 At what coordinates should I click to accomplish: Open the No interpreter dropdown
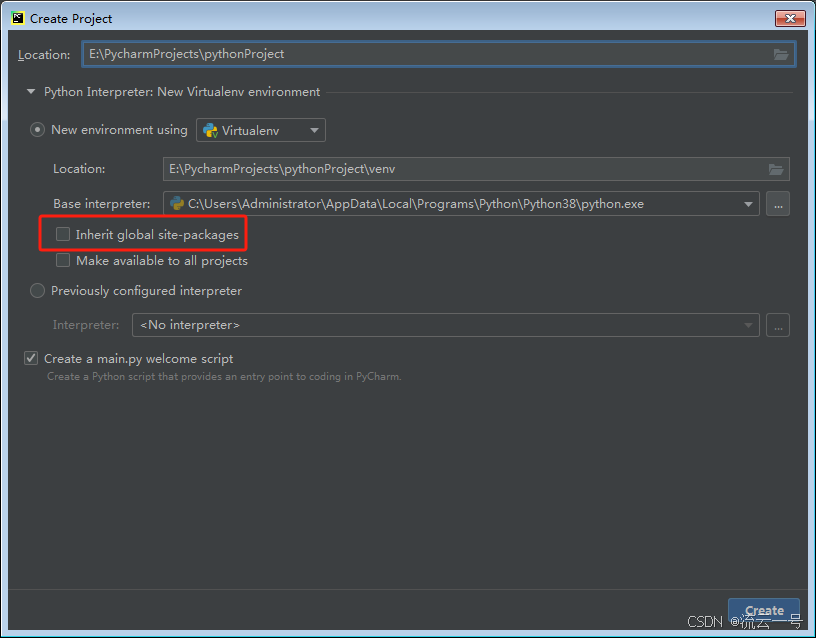(445, 325)
